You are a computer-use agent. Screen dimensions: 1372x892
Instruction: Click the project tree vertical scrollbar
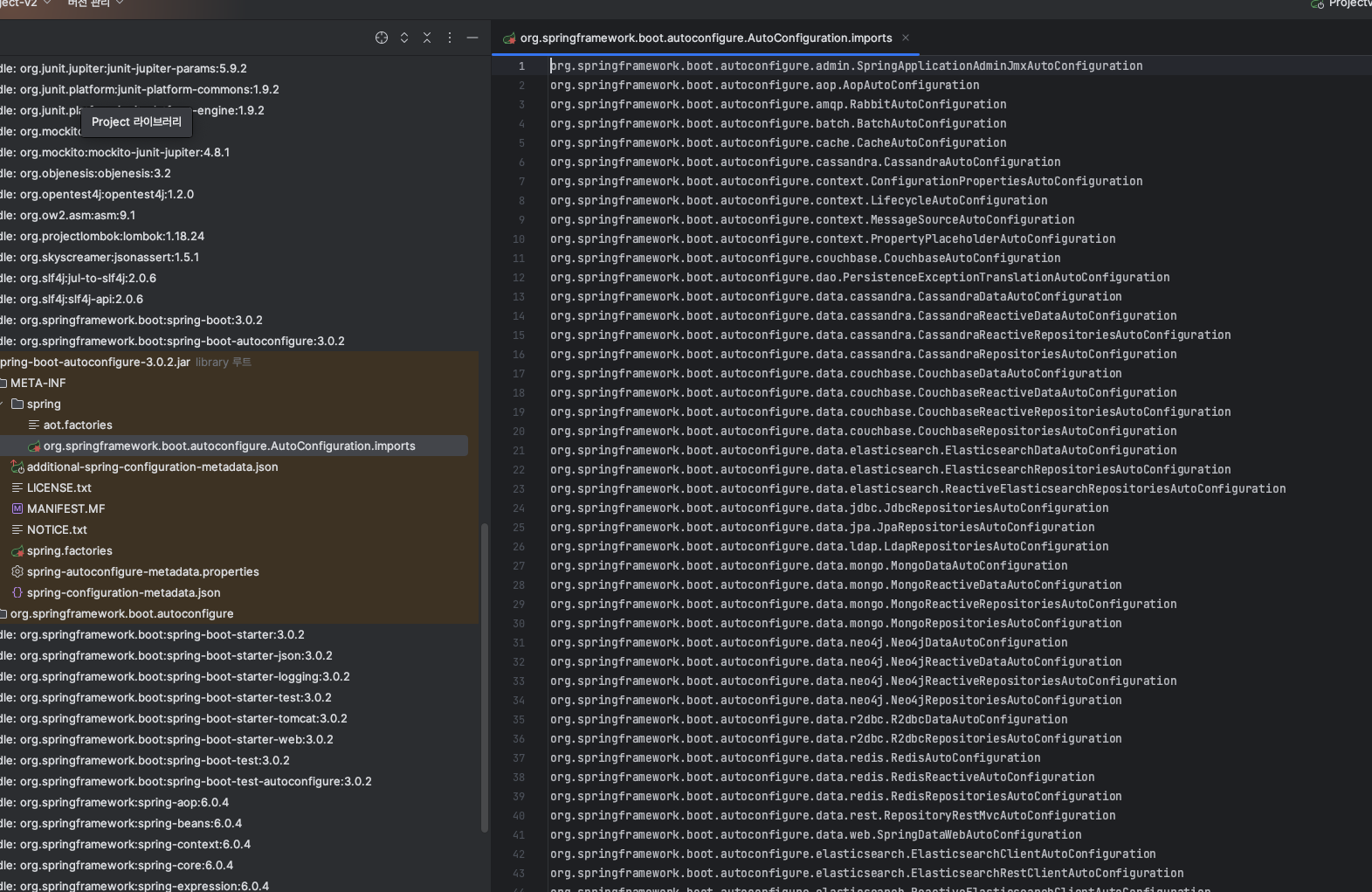tap(485, 678)
